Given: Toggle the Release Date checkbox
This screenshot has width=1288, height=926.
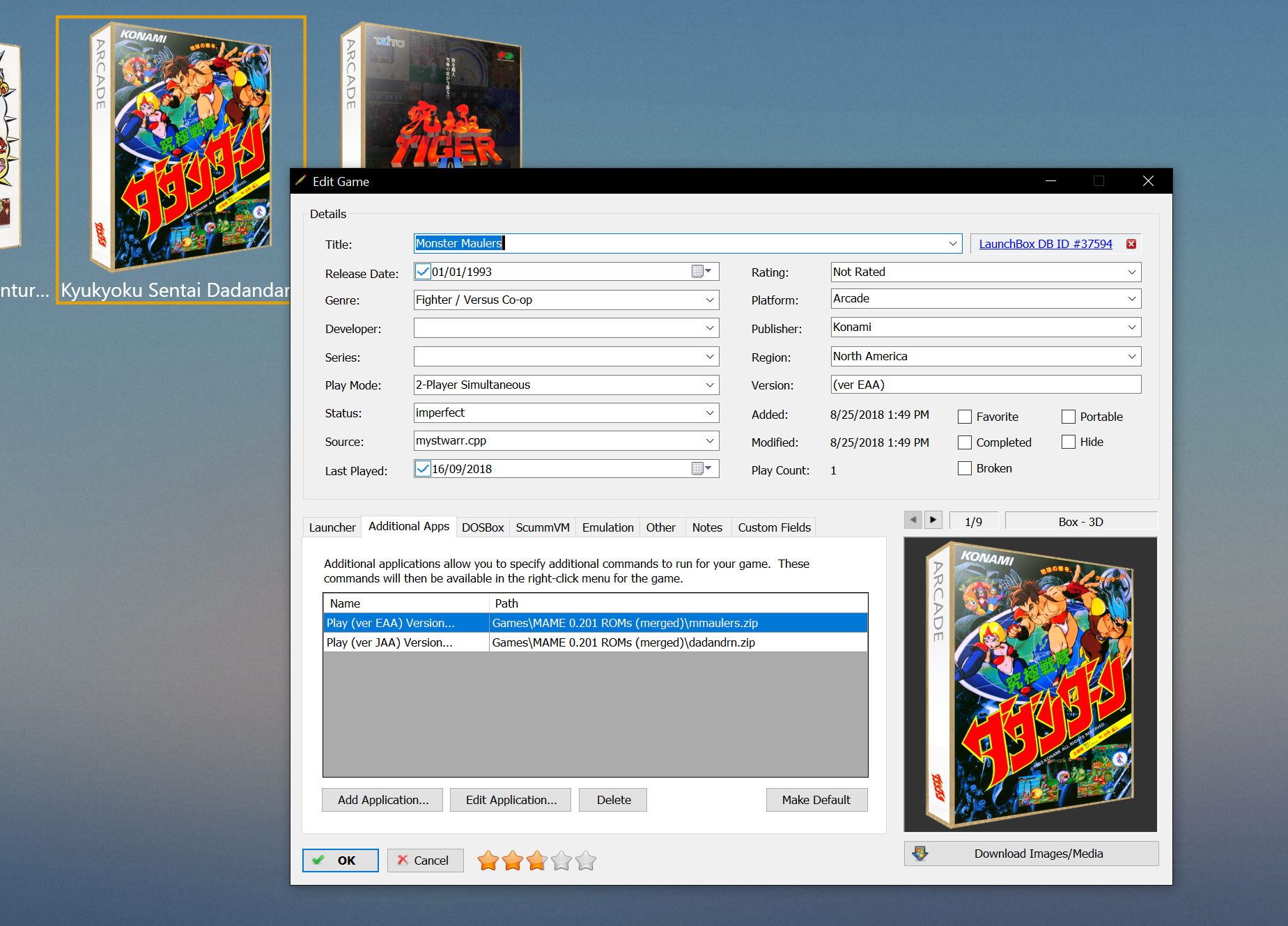Looking at the screenshot, I should coord(423,272).
